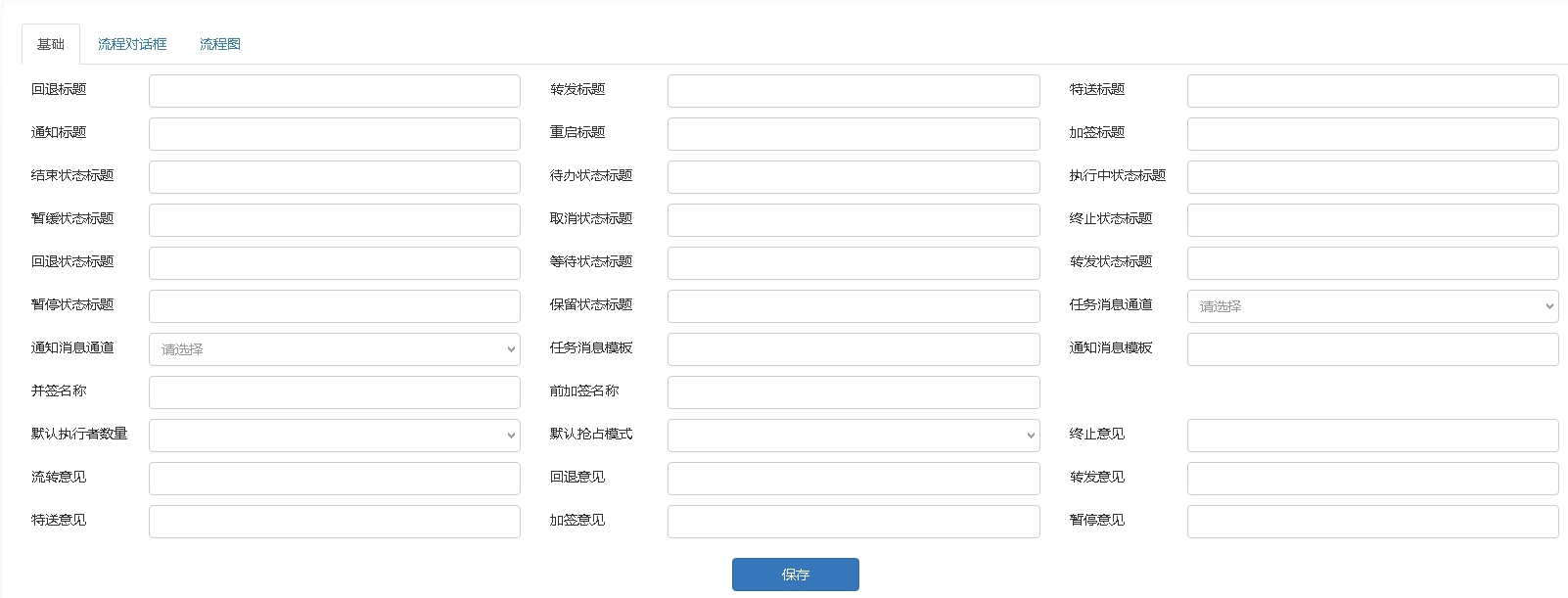Open the 任务消息通道 dropdown
1568x598 pixels.
tap(1372, 306)
